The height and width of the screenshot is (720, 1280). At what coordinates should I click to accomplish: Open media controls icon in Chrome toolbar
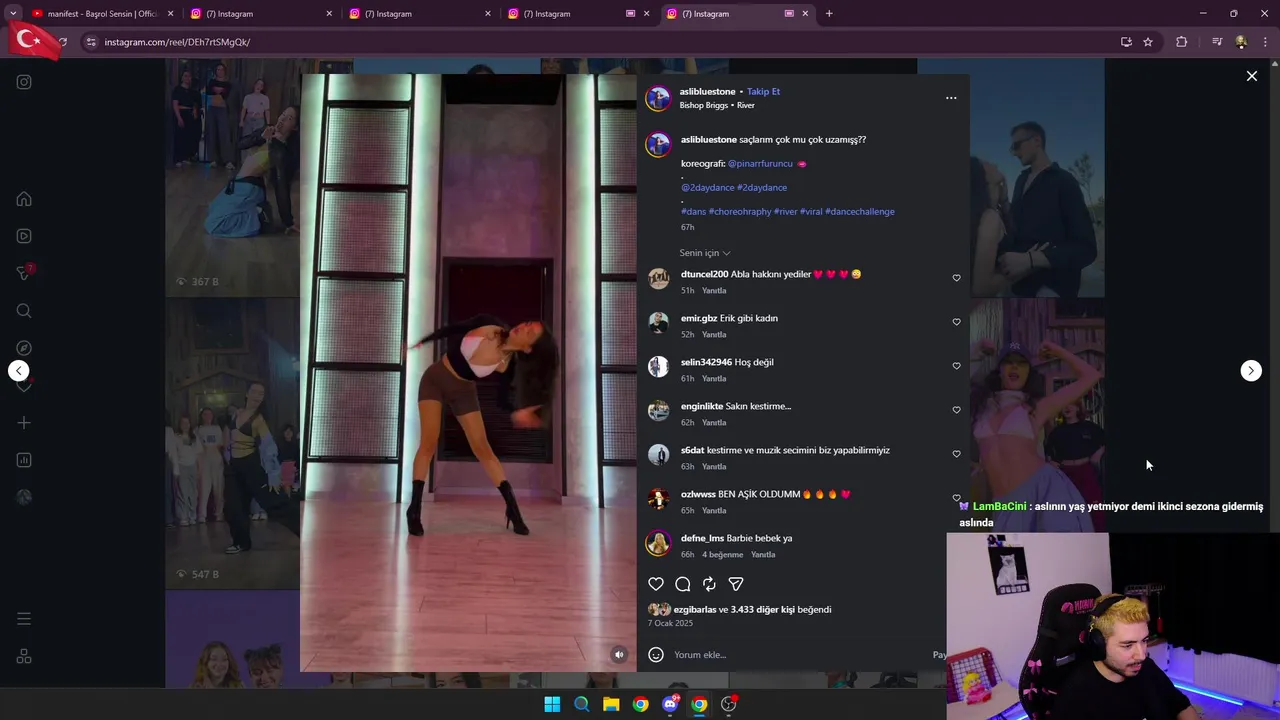tap(1217, 42)
